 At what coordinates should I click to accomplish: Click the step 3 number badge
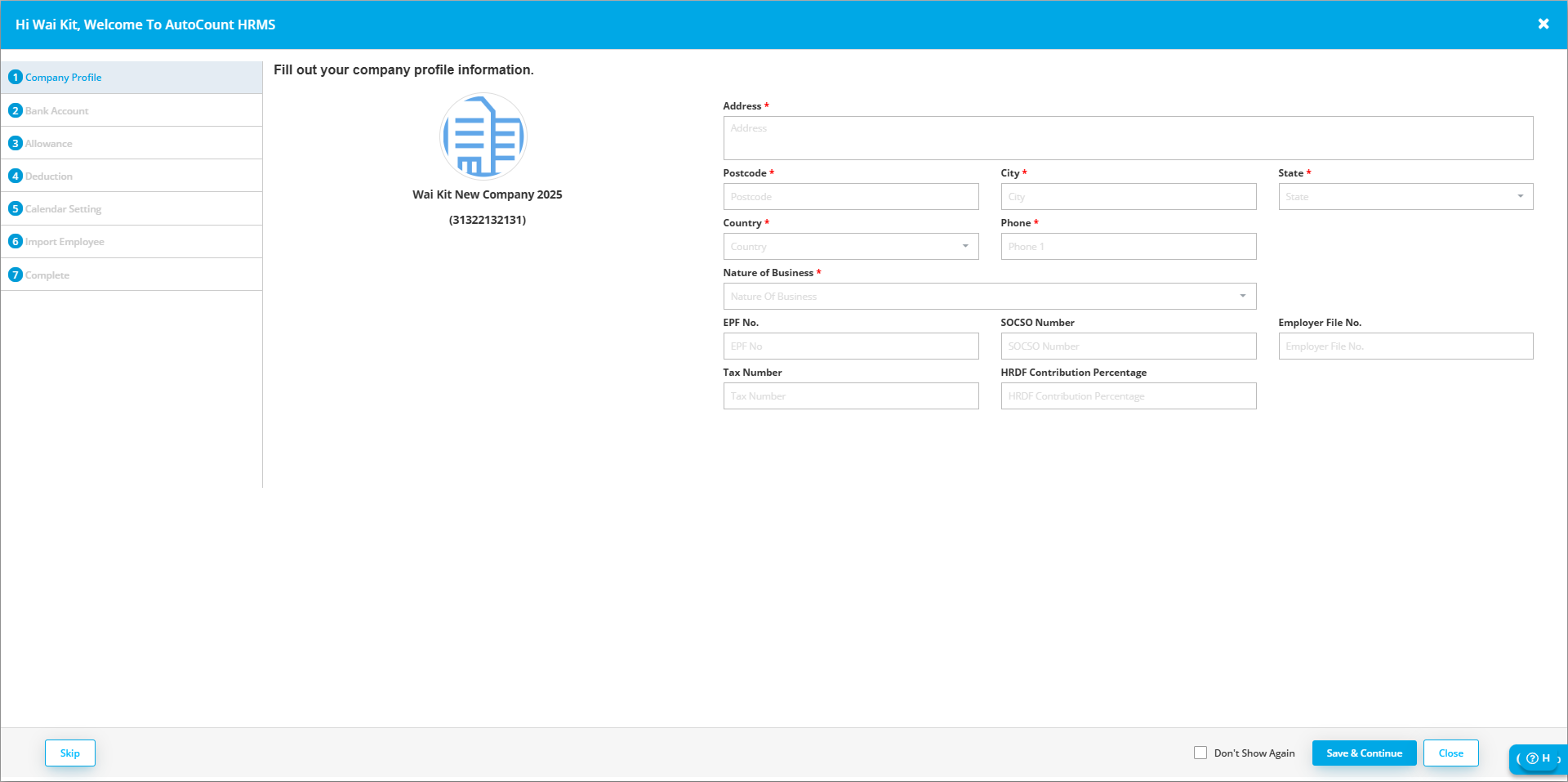pyautogui.click(x=16, y=143)
